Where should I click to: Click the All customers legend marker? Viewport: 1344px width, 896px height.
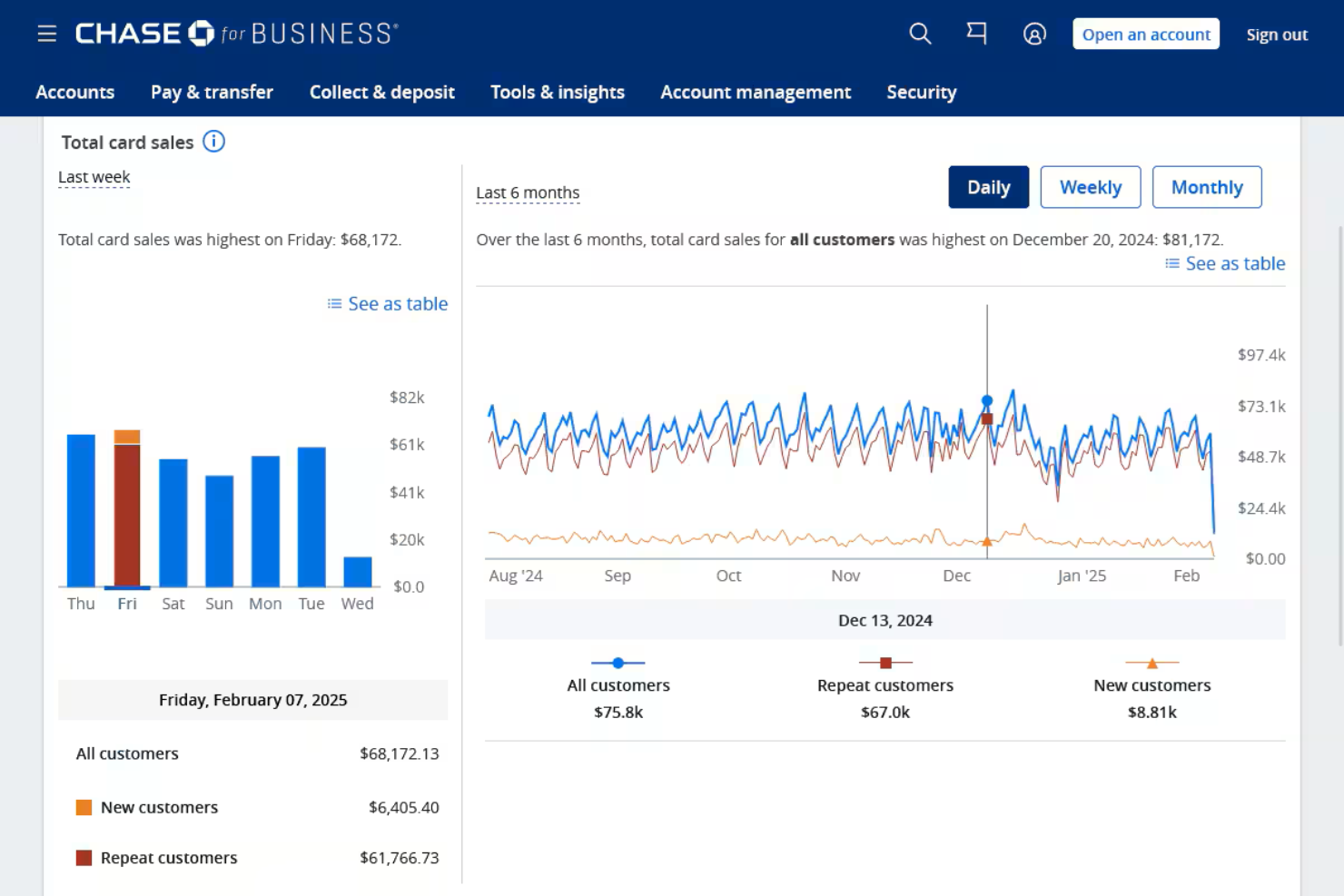618,663
